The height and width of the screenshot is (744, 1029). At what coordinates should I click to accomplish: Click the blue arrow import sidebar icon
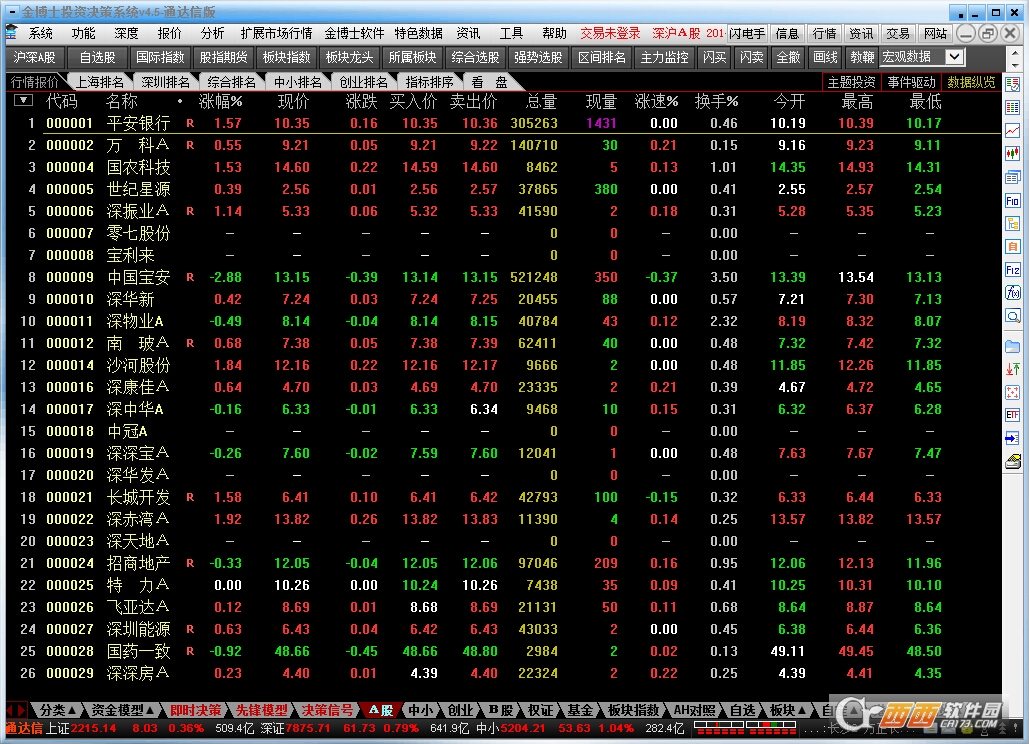pyautogui.click(x=1013, y=438)
